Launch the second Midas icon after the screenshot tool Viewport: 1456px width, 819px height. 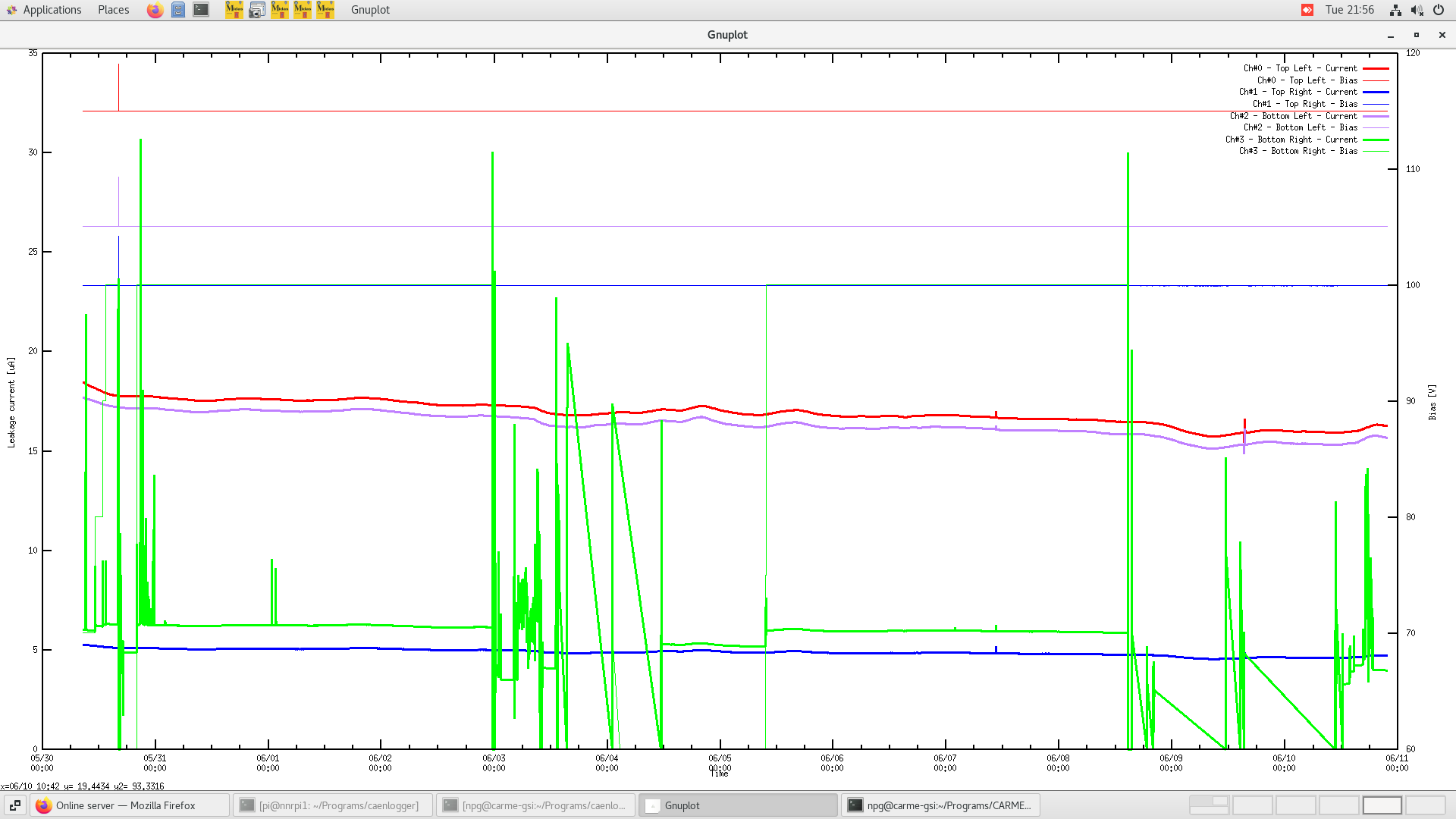pyautogui.click(x=279, y=10)
